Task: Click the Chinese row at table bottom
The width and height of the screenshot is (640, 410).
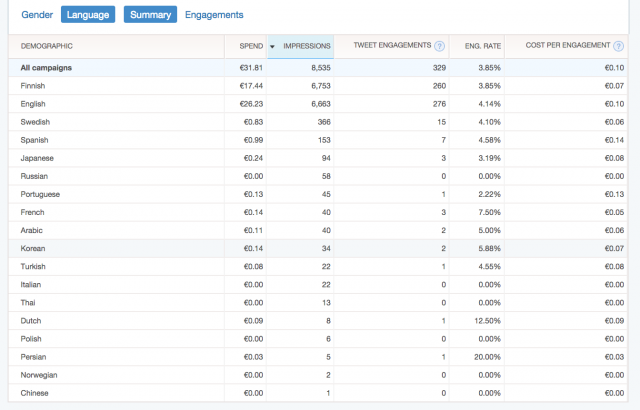Action: point(35,391)
